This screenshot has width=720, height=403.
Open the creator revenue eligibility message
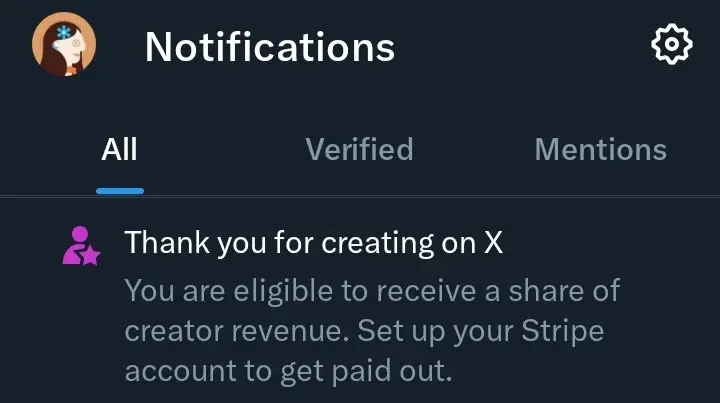tap(372, 330)
